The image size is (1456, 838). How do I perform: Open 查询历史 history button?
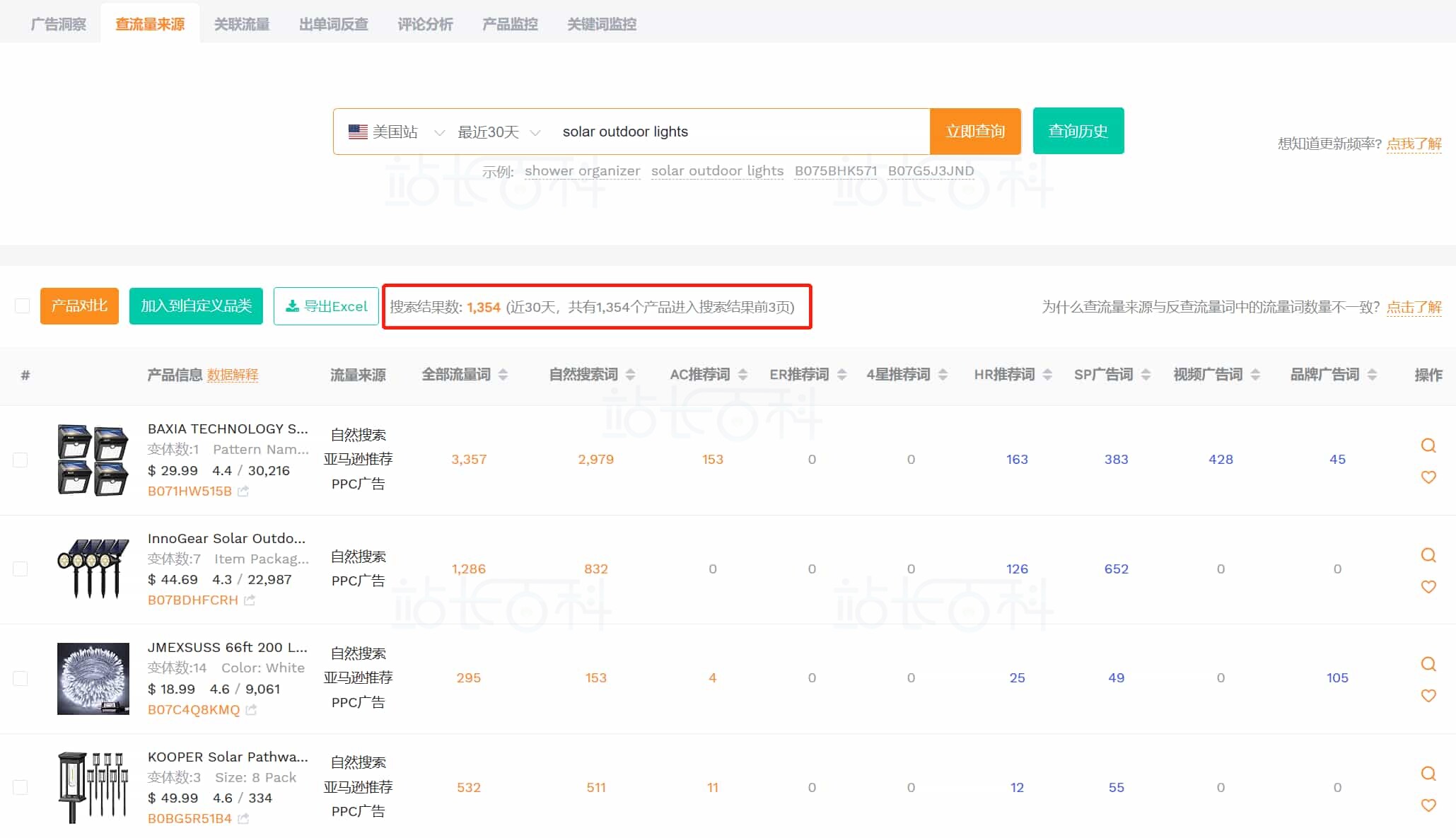tap(1078, 131)
